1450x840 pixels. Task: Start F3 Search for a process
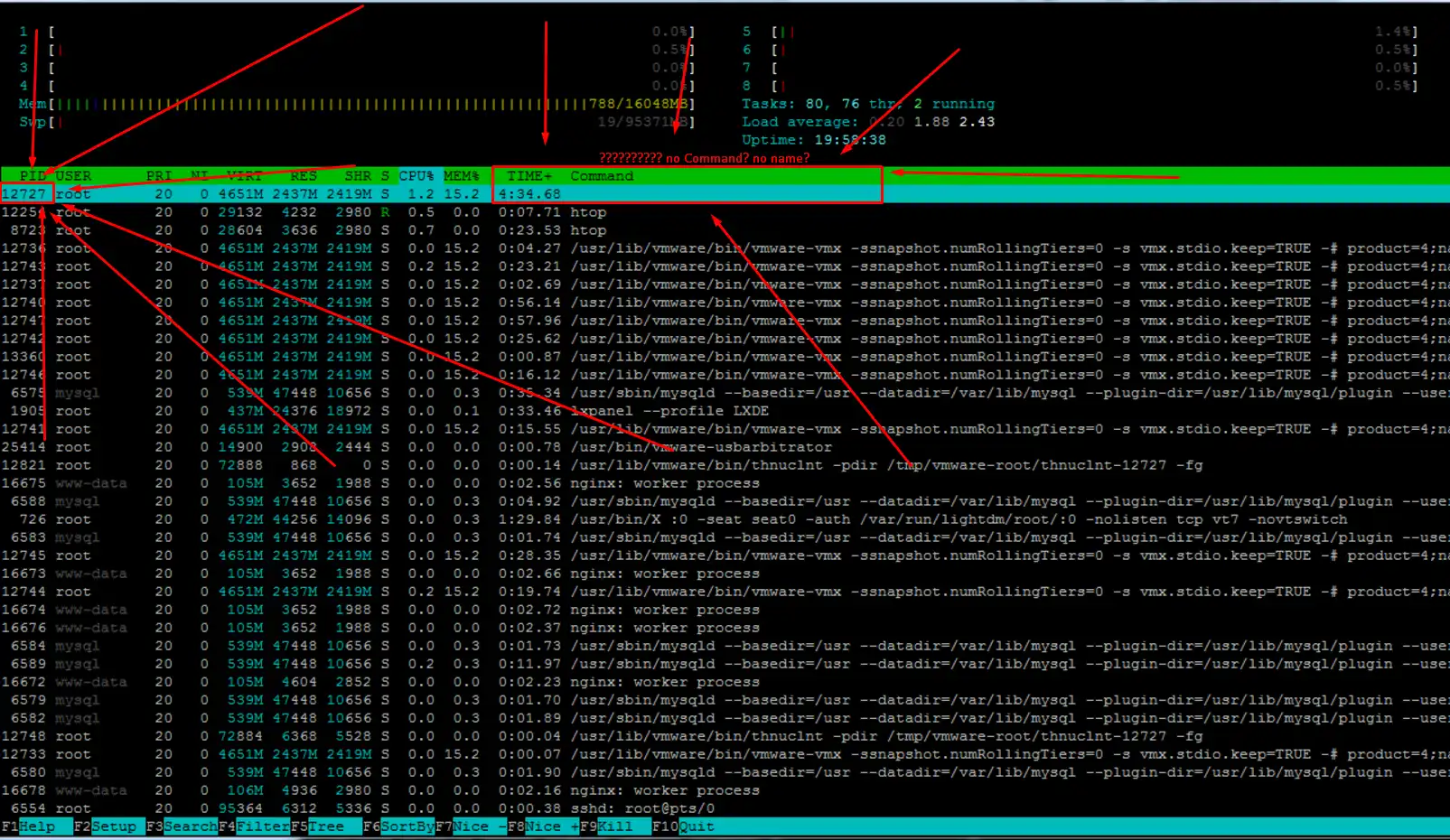182,826
